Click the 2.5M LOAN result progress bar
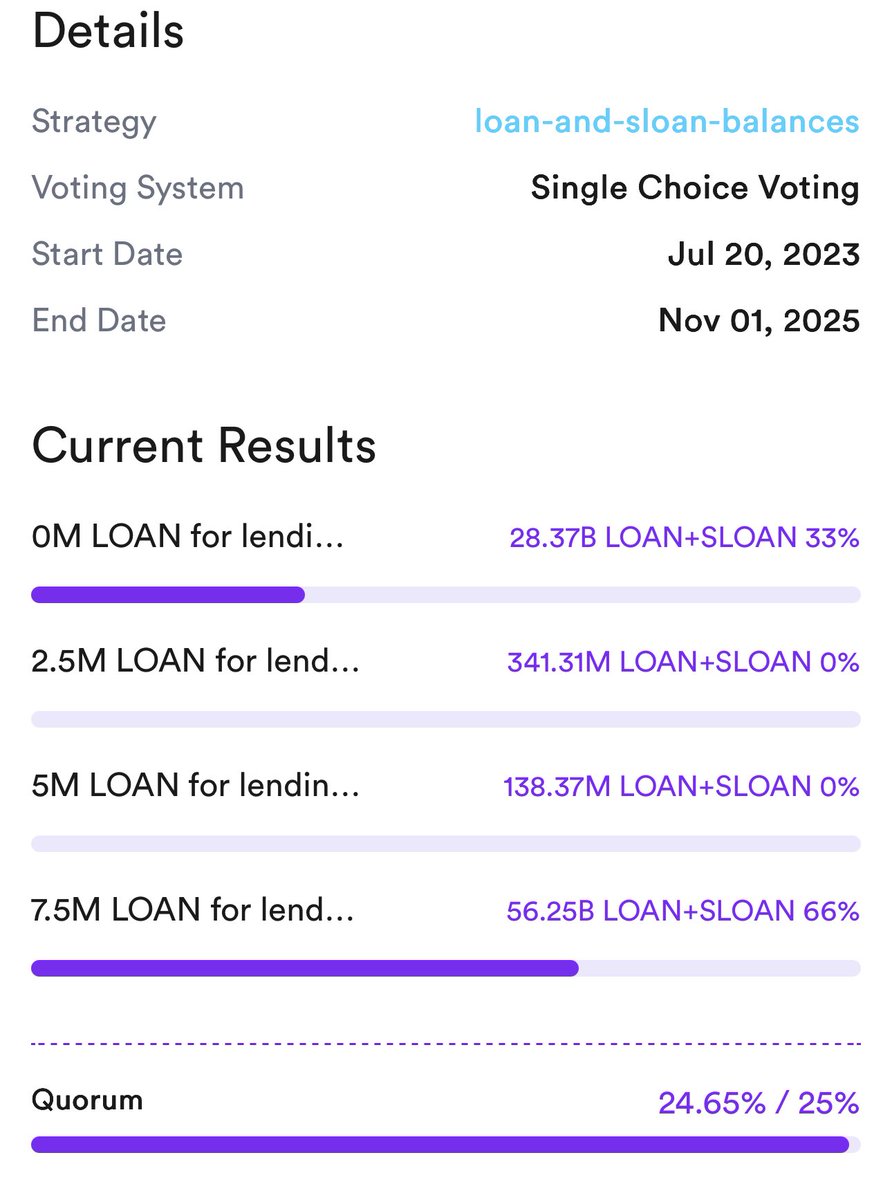 click(x=445, y=719)
